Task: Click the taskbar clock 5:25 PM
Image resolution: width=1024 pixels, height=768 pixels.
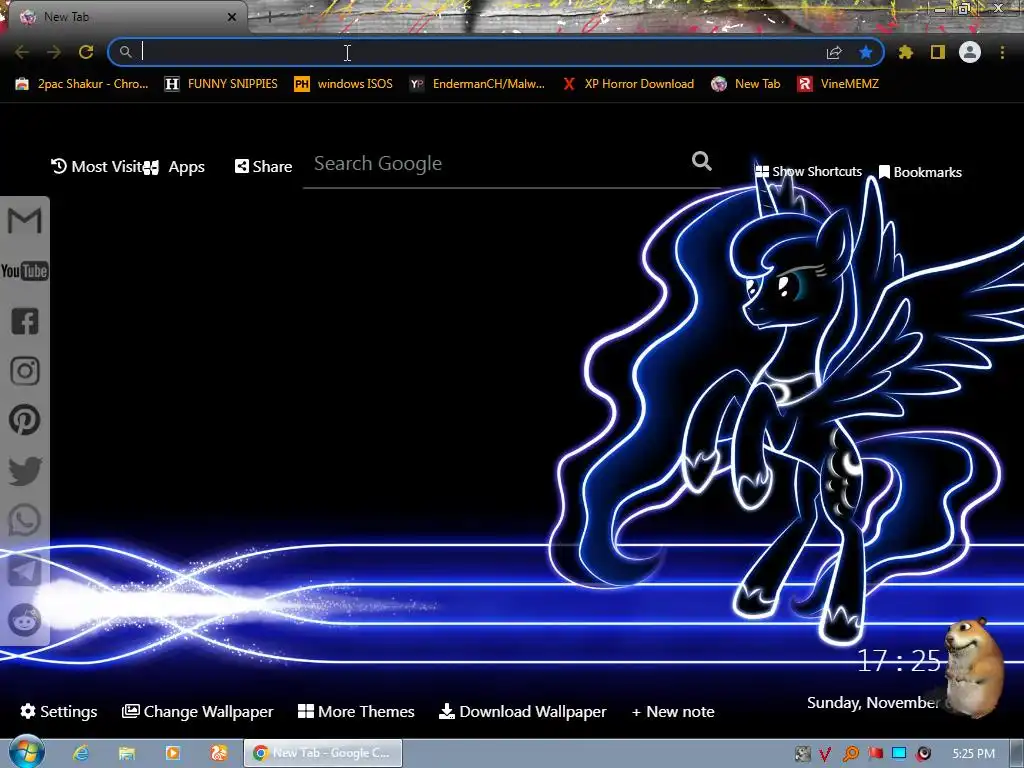Action: 973,754
